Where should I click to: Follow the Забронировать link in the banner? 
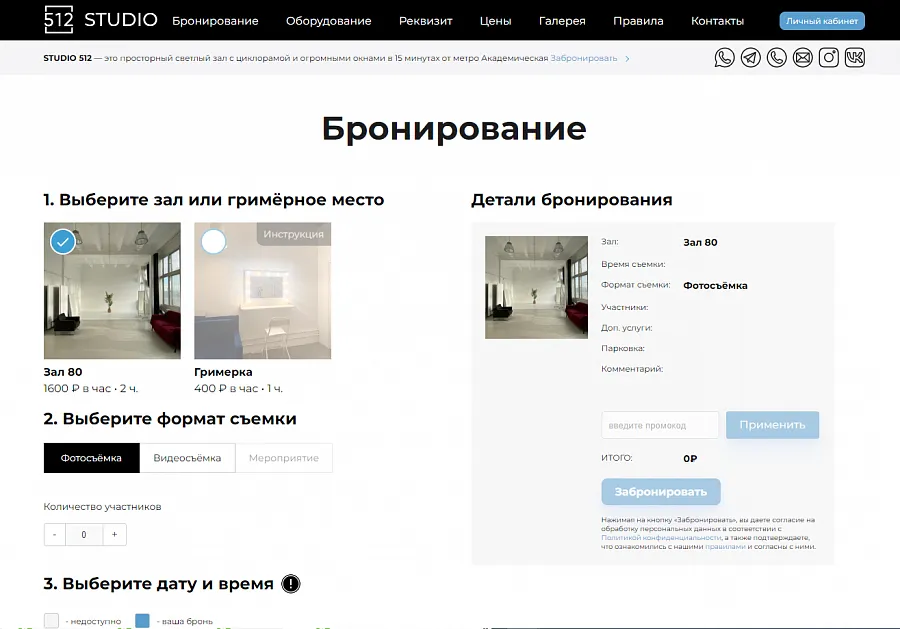pos(584,59)
